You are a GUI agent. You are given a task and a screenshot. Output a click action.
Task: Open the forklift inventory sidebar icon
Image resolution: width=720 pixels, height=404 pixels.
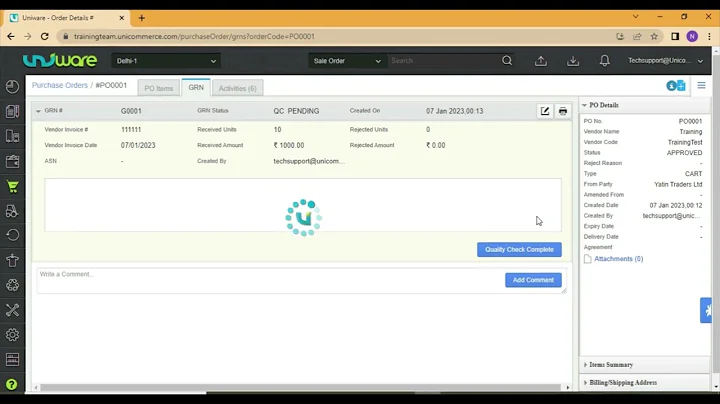point(12,211)
